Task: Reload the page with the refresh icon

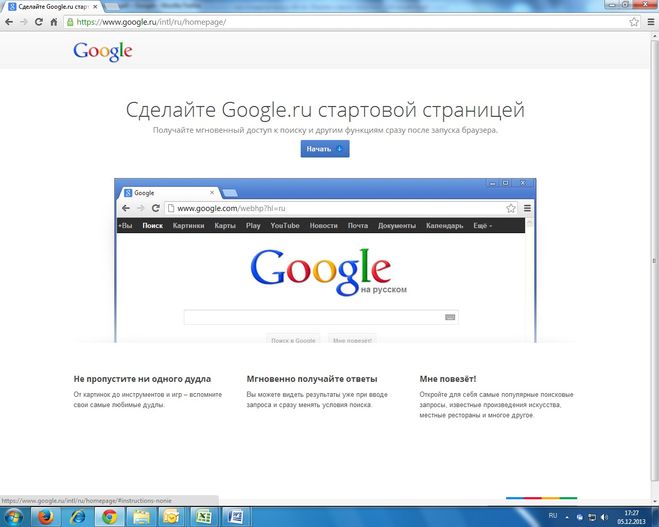Action: [39, 22]
